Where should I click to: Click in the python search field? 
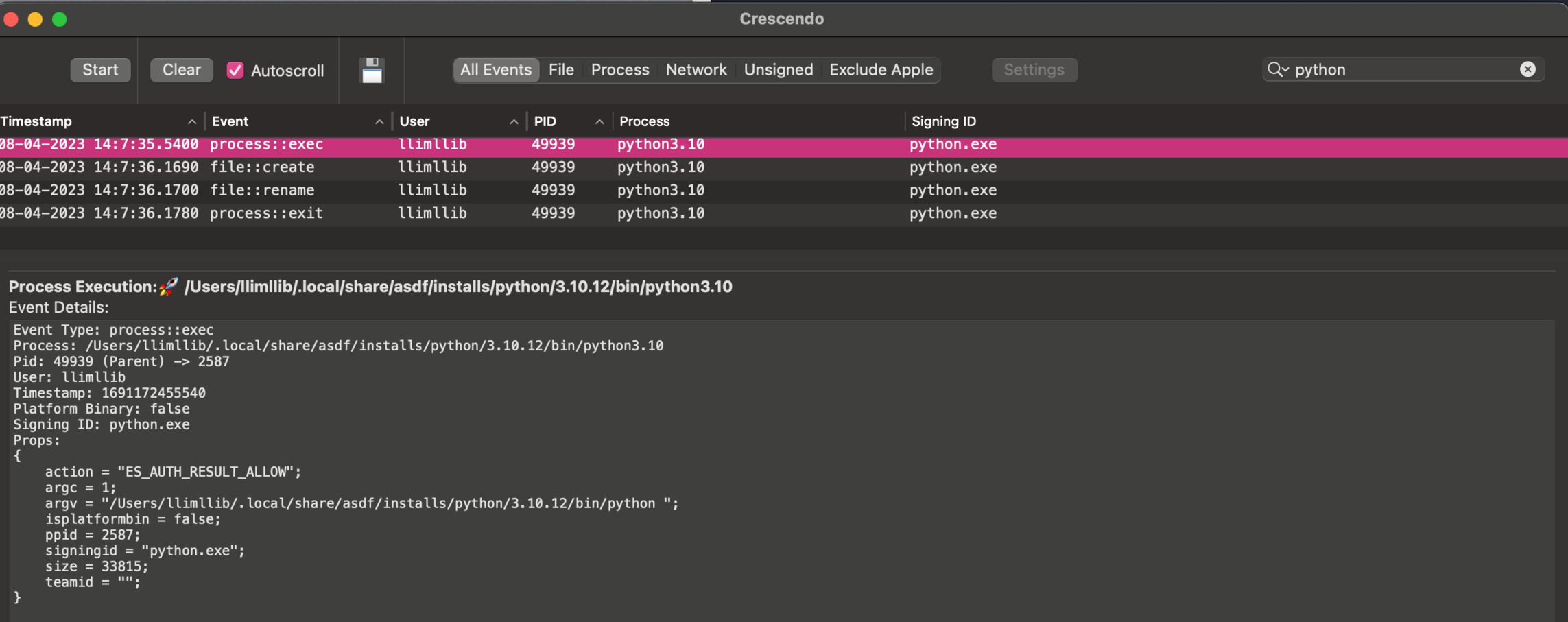tap(1399, 70)
